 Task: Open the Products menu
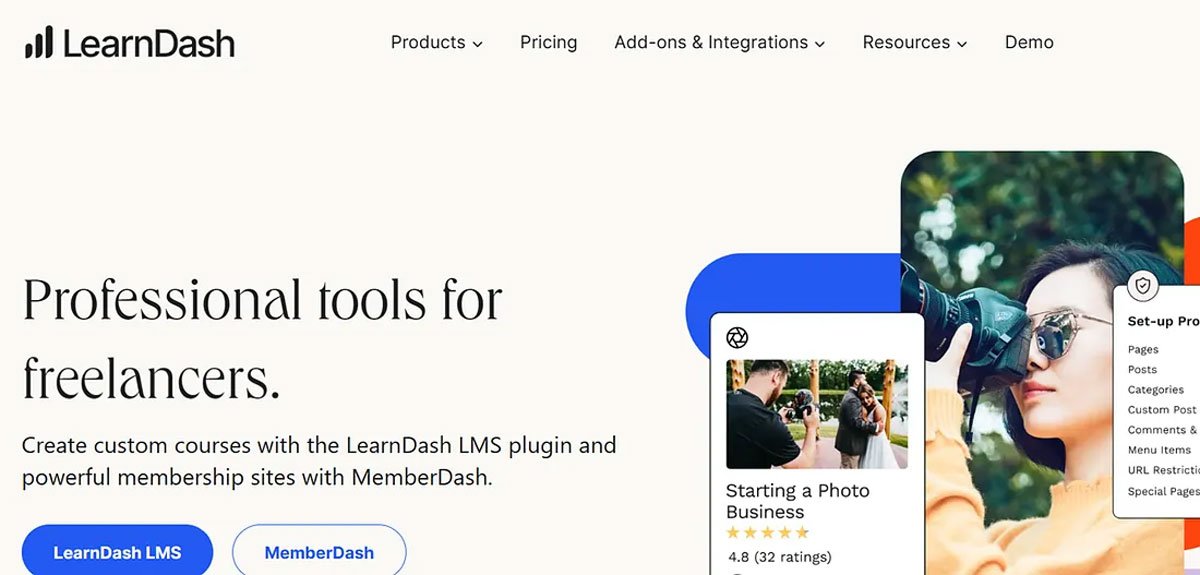pos(437,42)
